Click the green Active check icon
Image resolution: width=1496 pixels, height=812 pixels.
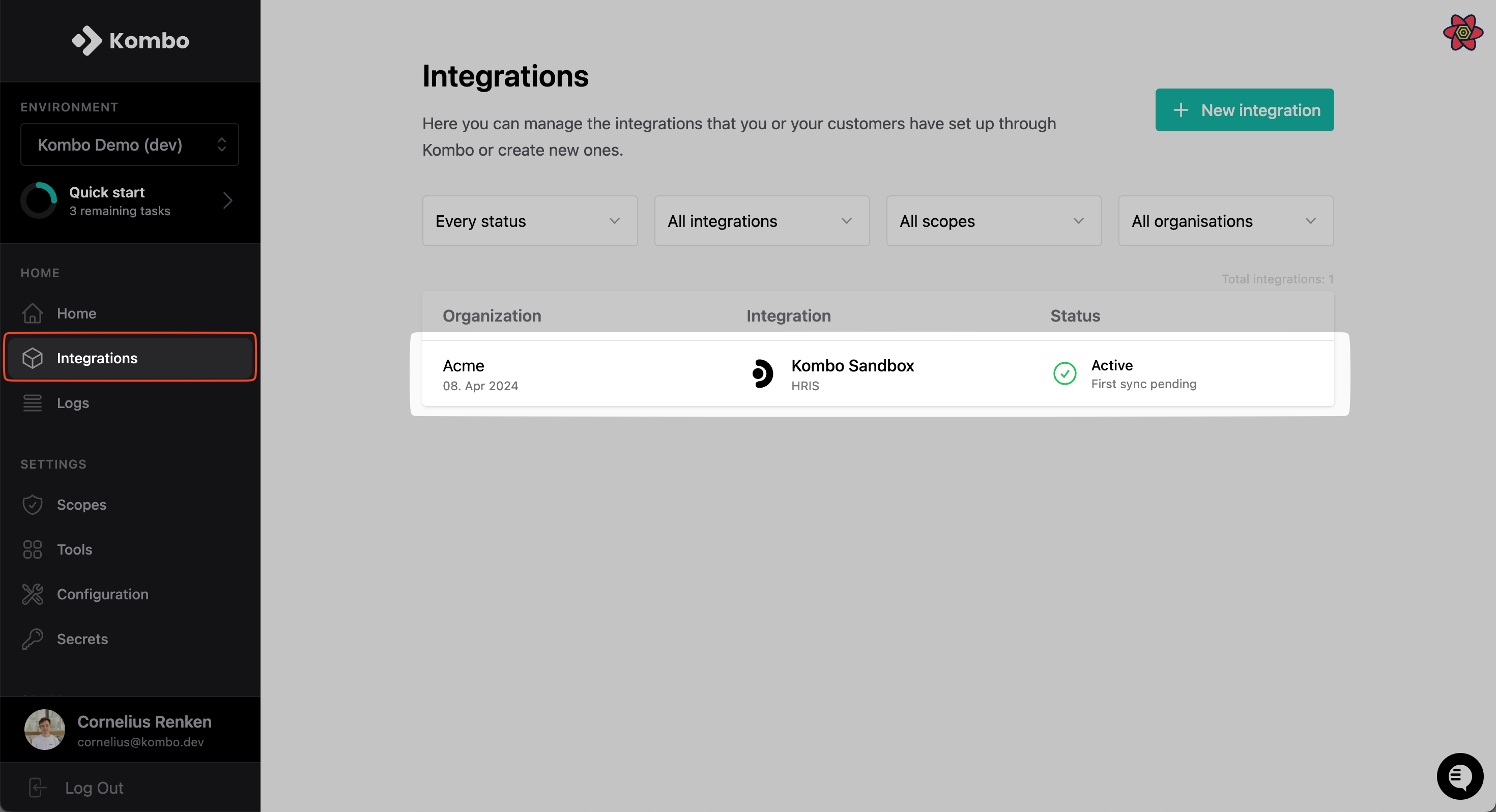1065,373
